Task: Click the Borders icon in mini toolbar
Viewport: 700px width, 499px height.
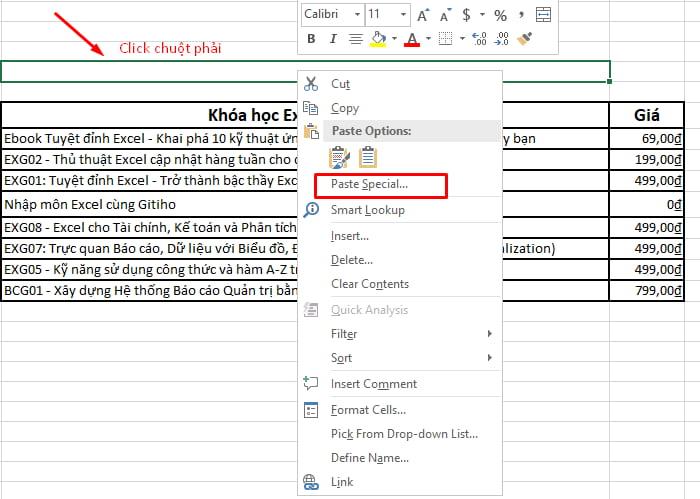Action: tap(446, 39)
